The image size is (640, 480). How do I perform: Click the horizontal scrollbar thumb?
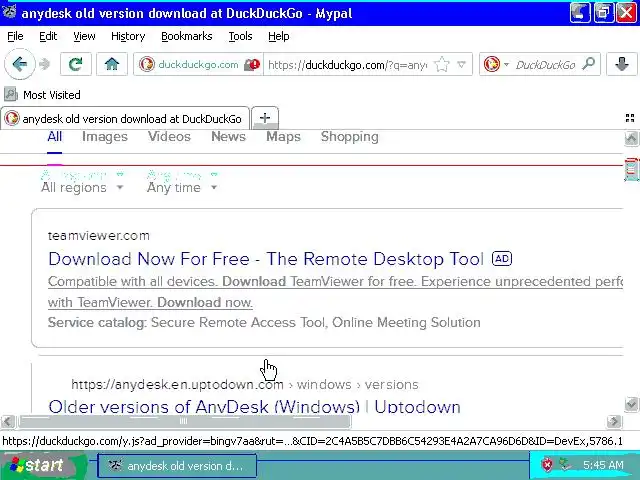pos(184,421)
